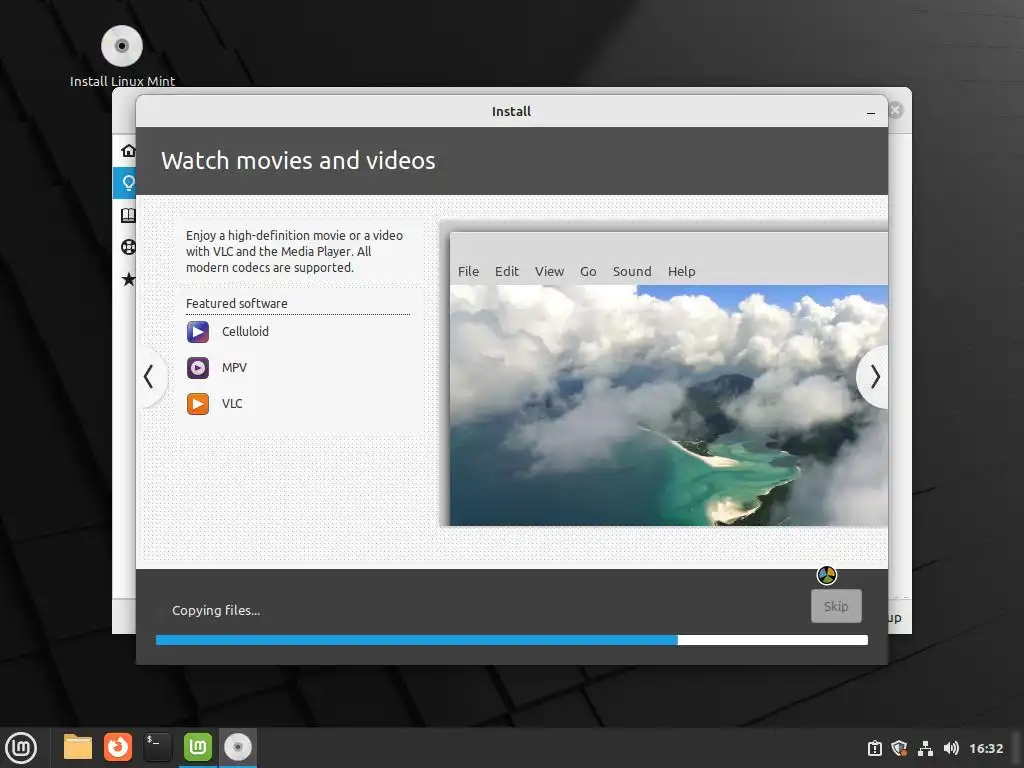Open the Install Linux Mint desktop icon

click(x=122, y=56)
